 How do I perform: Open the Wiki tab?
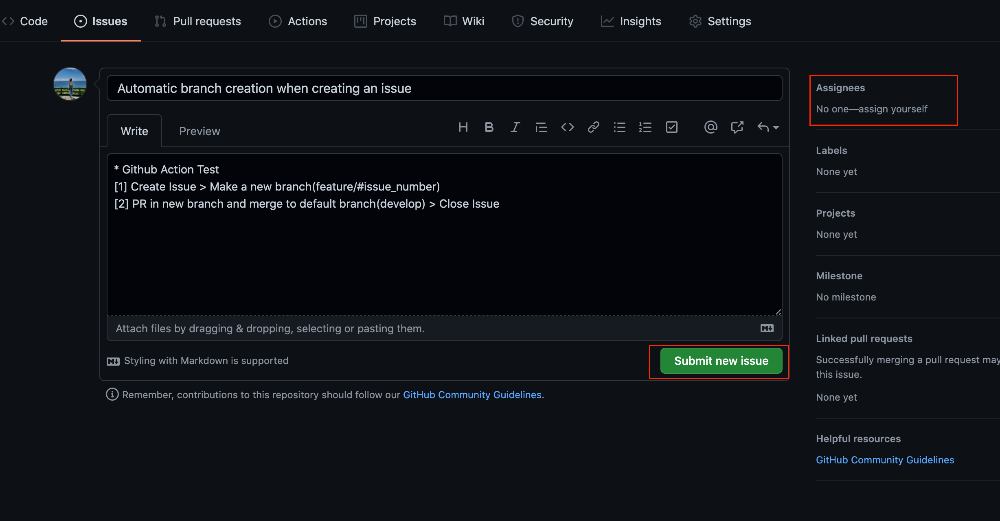(464, 21)
